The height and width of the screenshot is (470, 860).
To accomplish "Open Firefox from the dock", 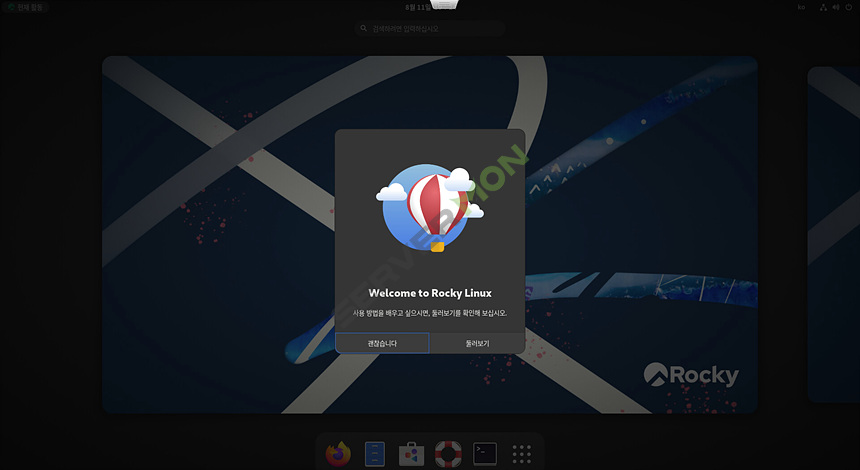I will click(x=338, y=454).
